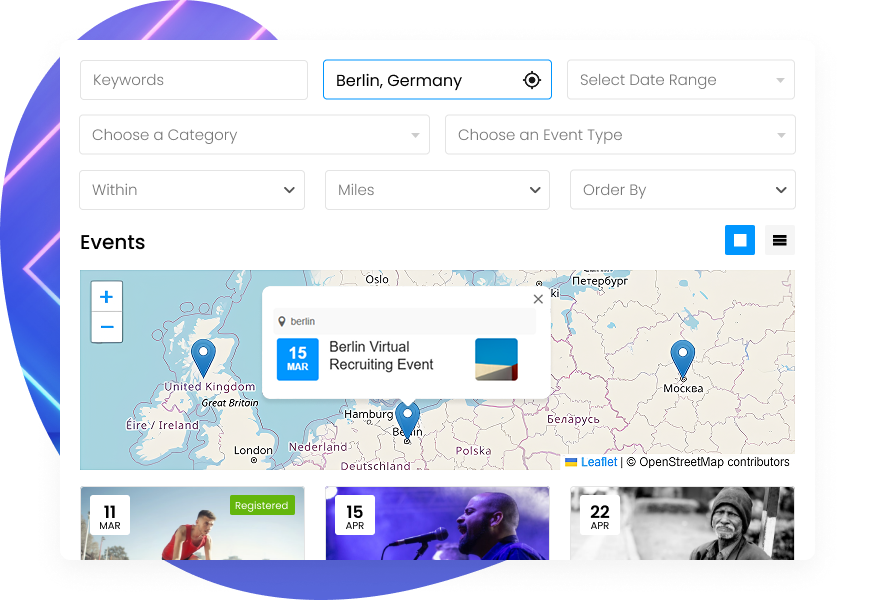This screenshot has width=875, height=600.
Task: Click the geolocation crosshair icon in the location field
Action: (x=531, y=80)
